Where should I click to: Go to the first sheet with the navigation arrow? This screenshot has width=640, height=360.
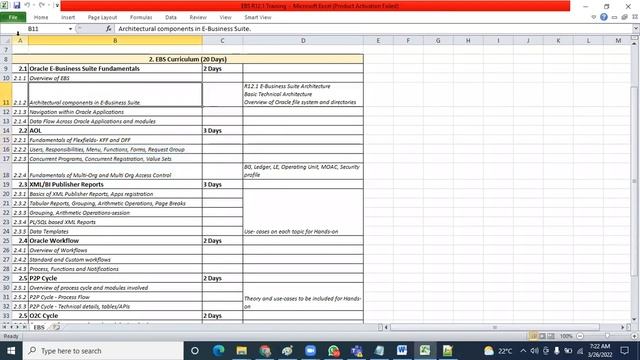[x=4, y=327]
